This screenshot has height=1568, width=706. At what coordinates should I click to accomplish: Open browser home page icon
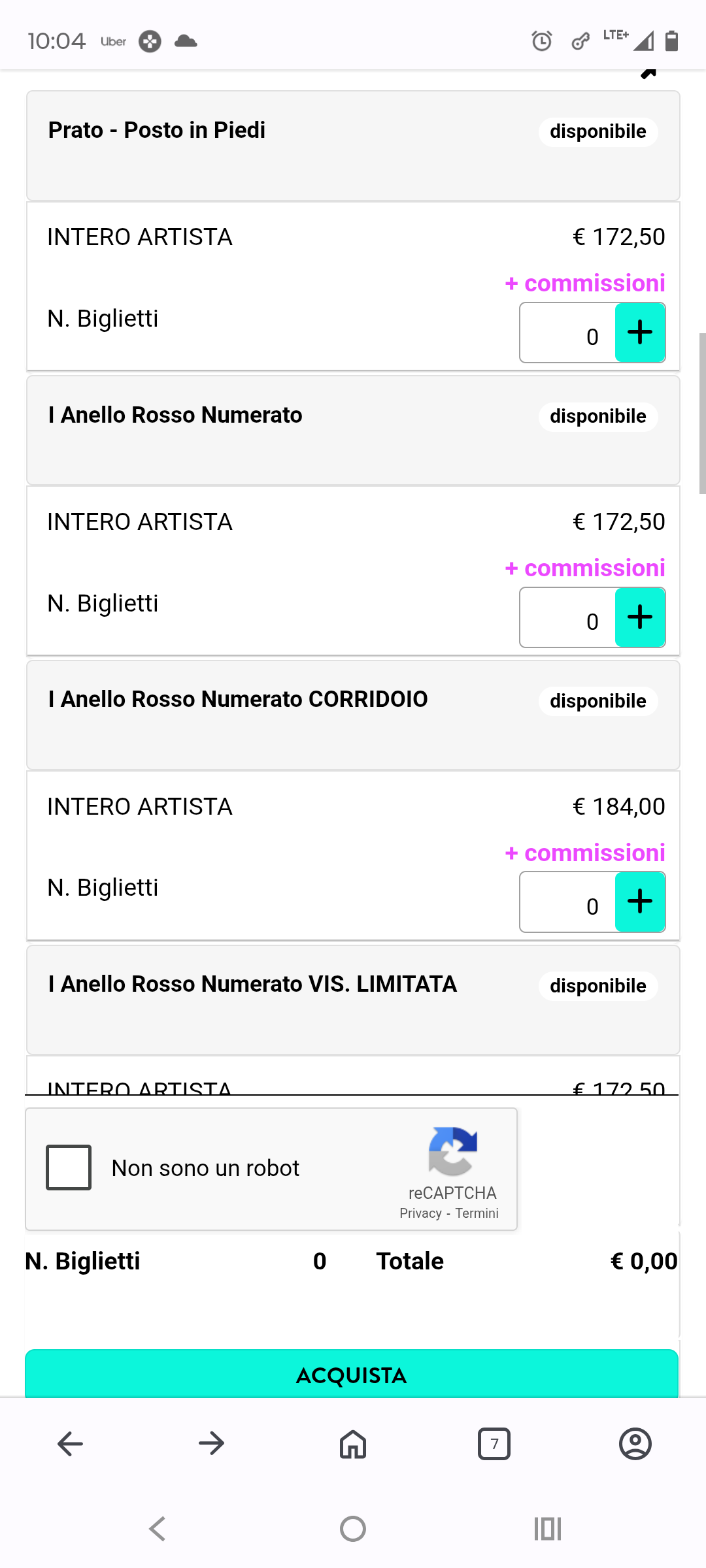353,1444
